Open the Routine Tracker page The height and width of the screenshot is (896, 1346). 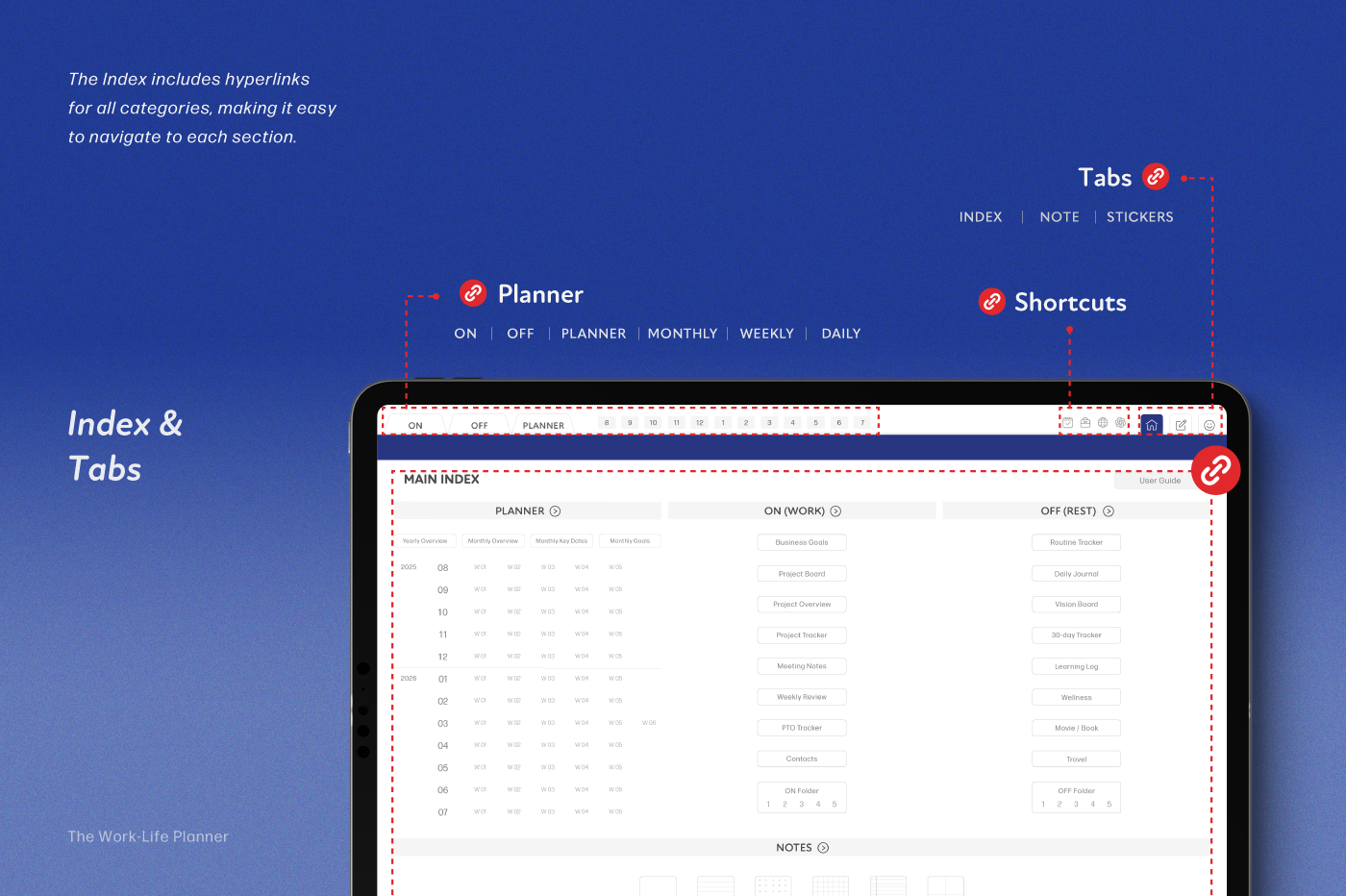tap(1076, 542)
